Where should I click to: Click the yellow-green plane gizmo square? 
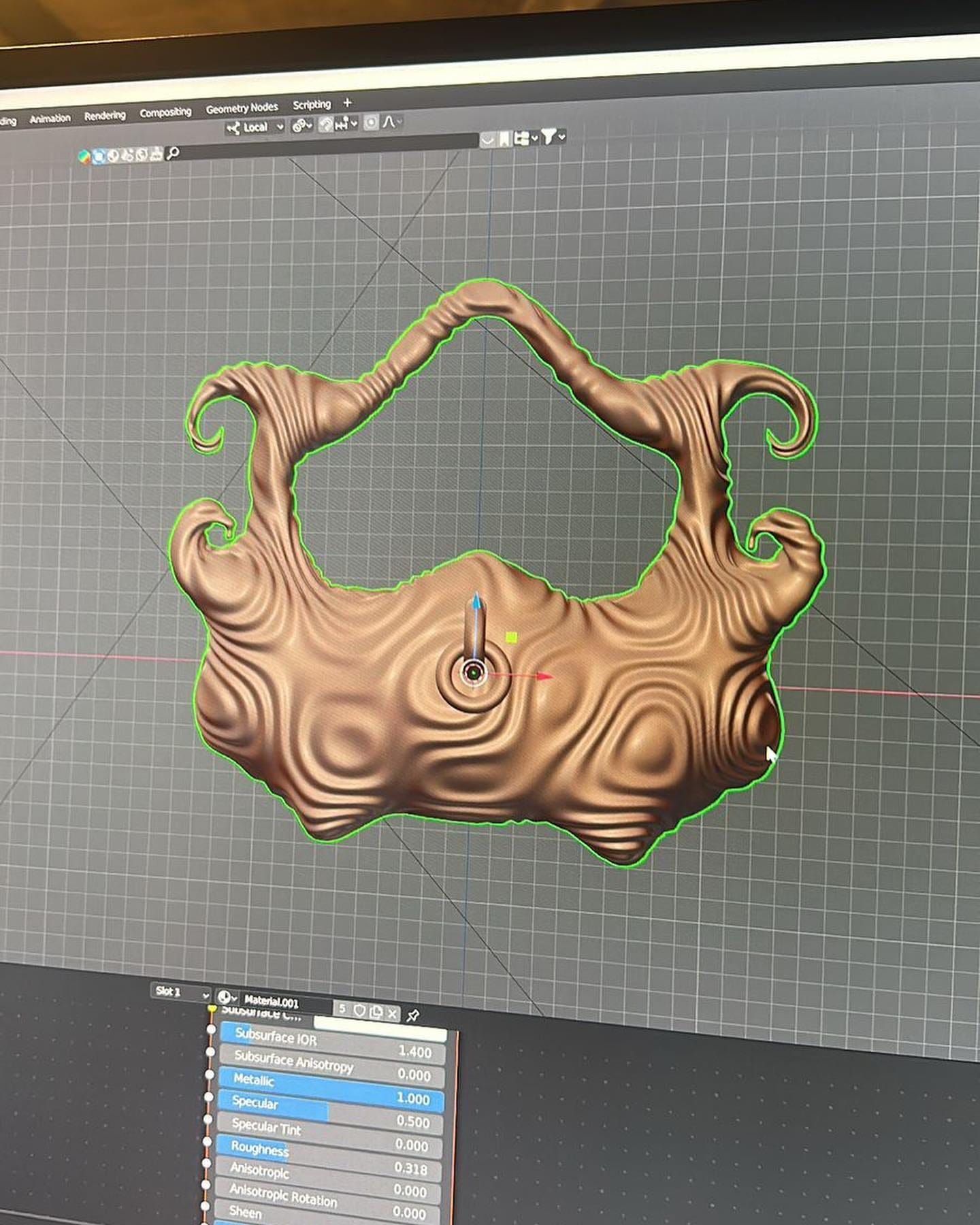tap(512, 638)
